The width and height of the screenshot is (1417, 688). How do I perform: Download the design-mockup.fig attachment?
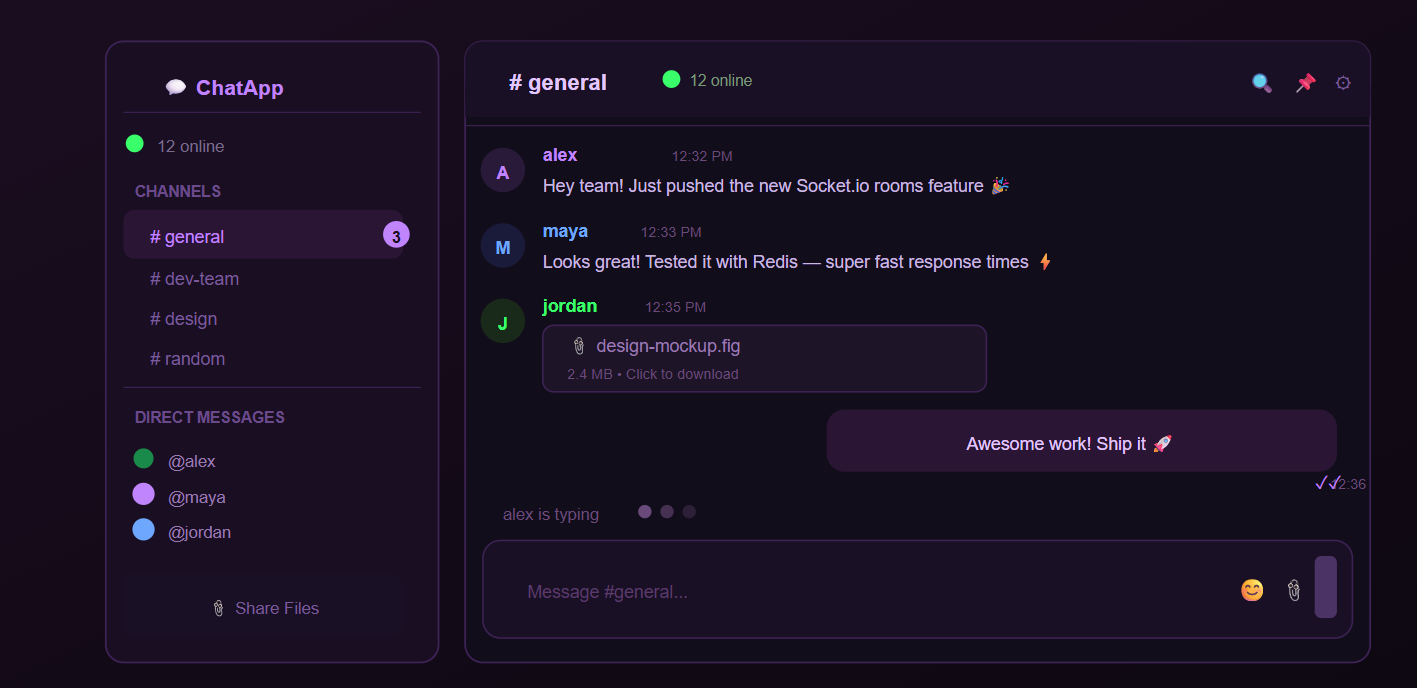[x=764, y=358]
